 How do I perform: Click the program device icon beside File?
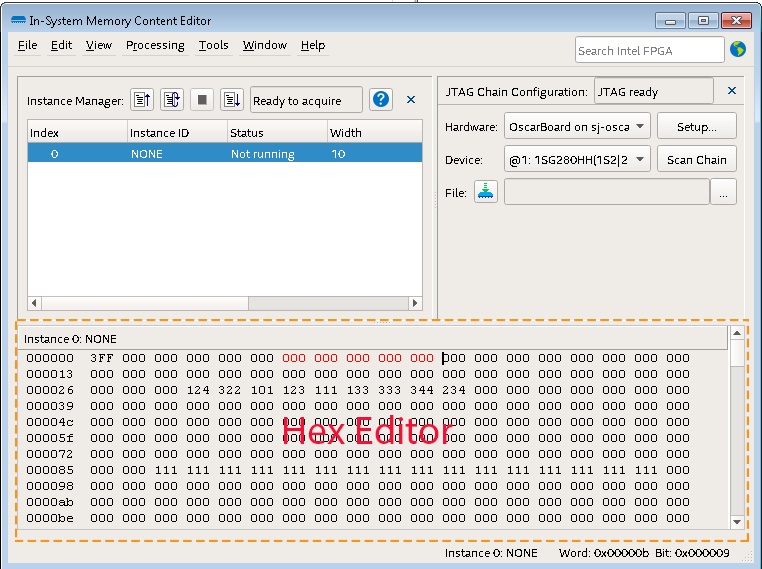pos(486,192)
